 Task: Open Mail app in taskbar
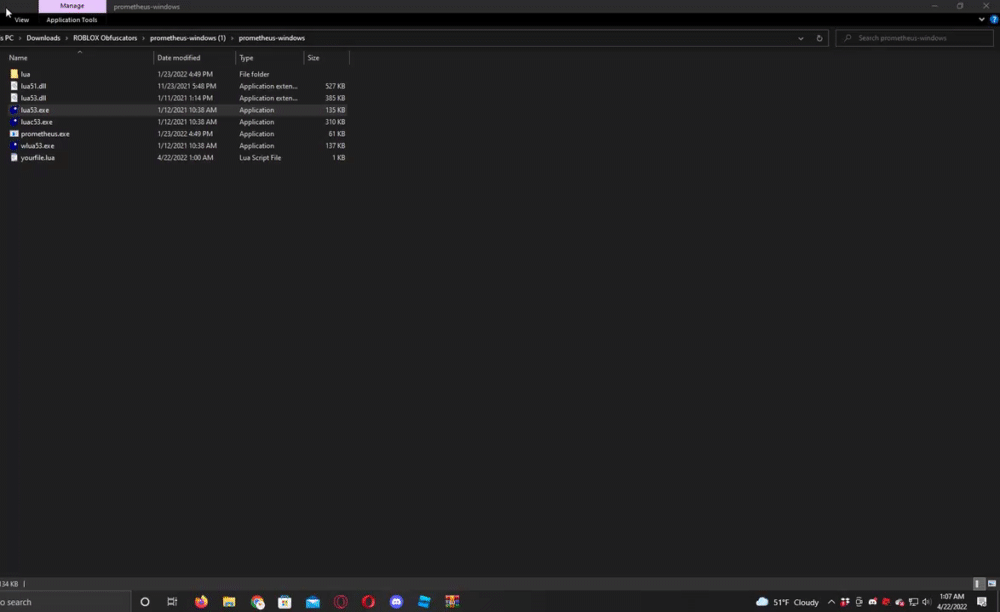tap(313, 602)
